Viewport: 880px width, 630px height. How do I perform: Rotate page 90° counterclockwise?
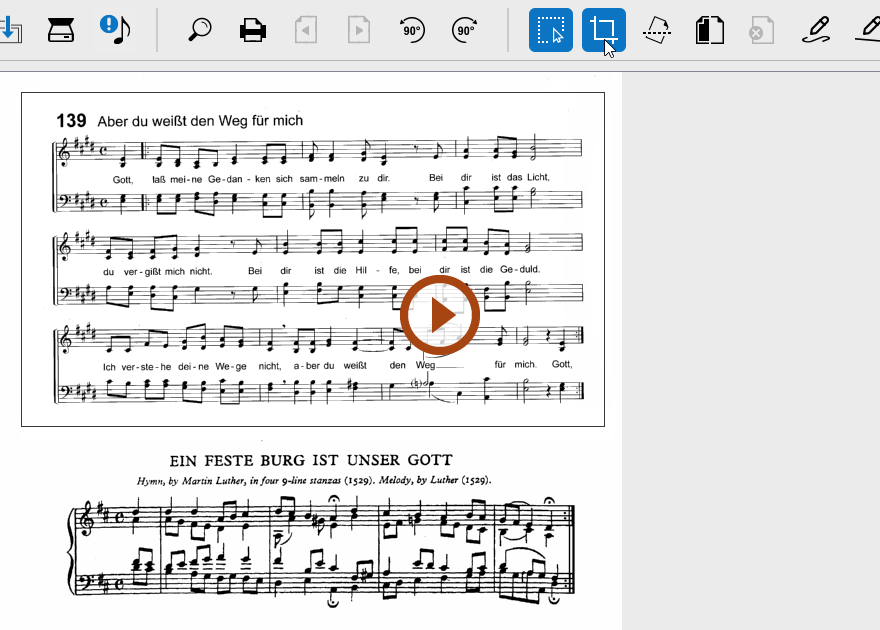(x=411, y=30)
